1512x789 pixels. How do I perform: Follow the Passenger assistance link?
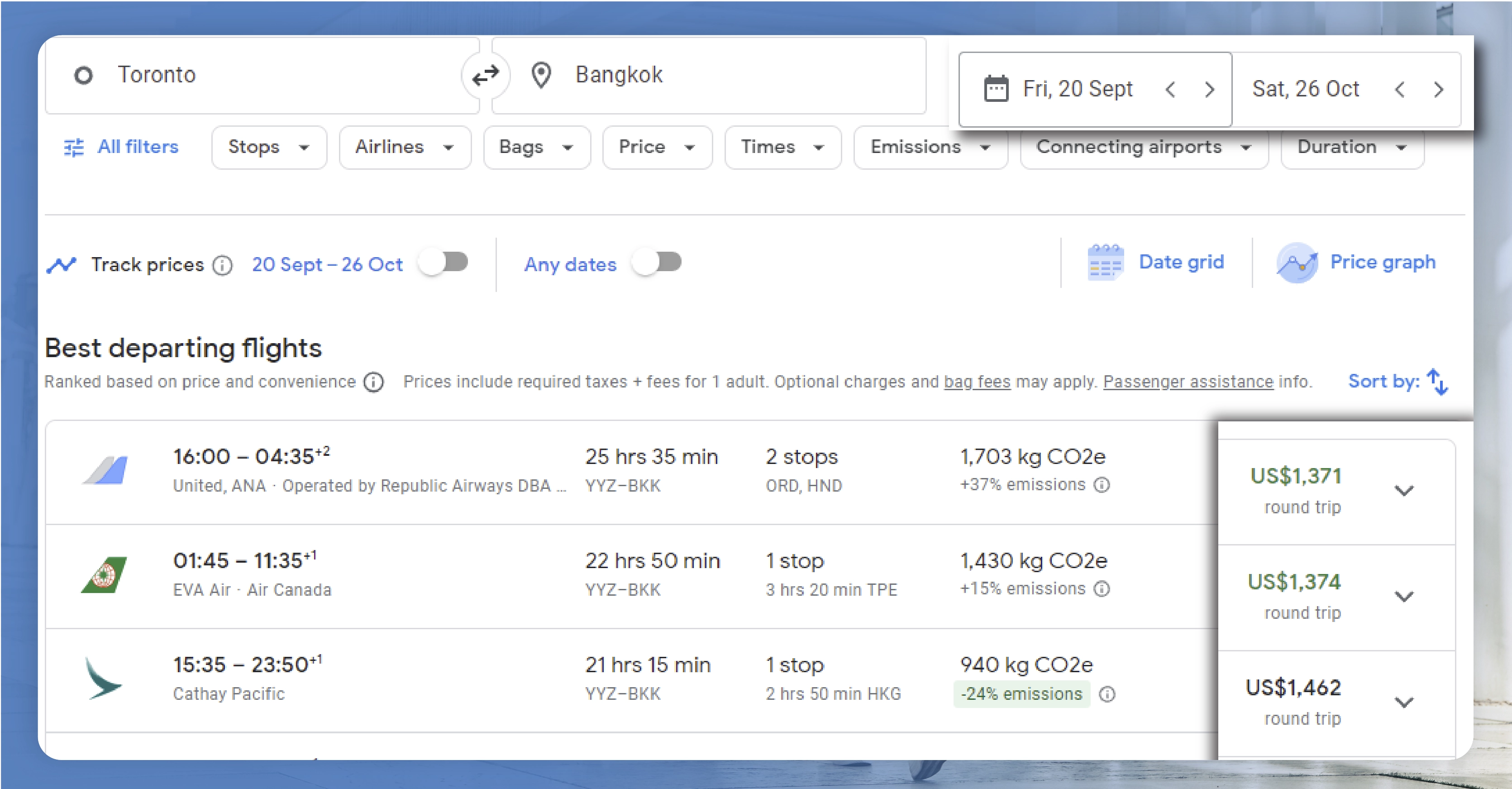pos(1188,382)
